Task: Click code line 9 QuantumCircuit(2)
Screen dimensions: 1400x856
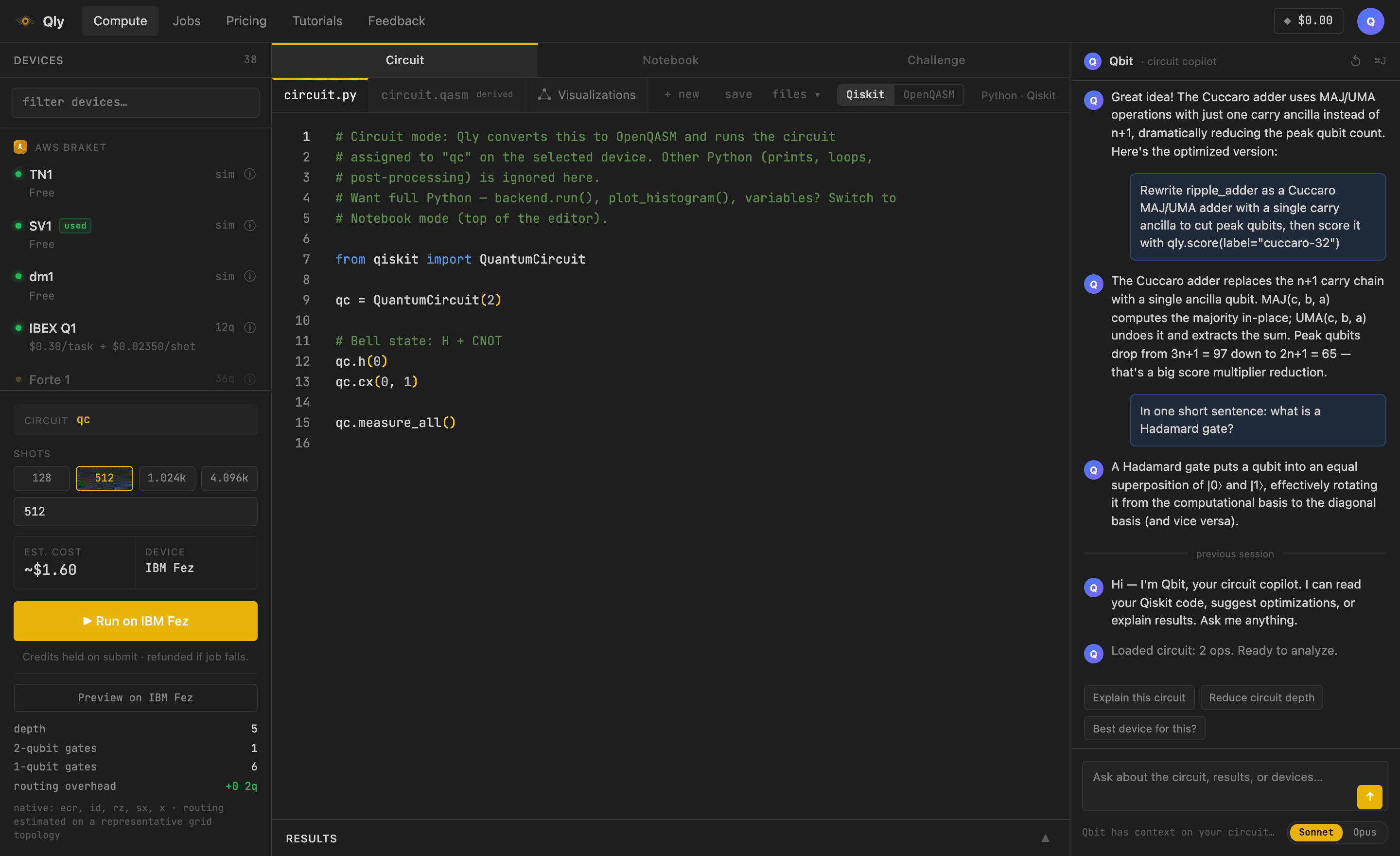Action: coord(418,300)
